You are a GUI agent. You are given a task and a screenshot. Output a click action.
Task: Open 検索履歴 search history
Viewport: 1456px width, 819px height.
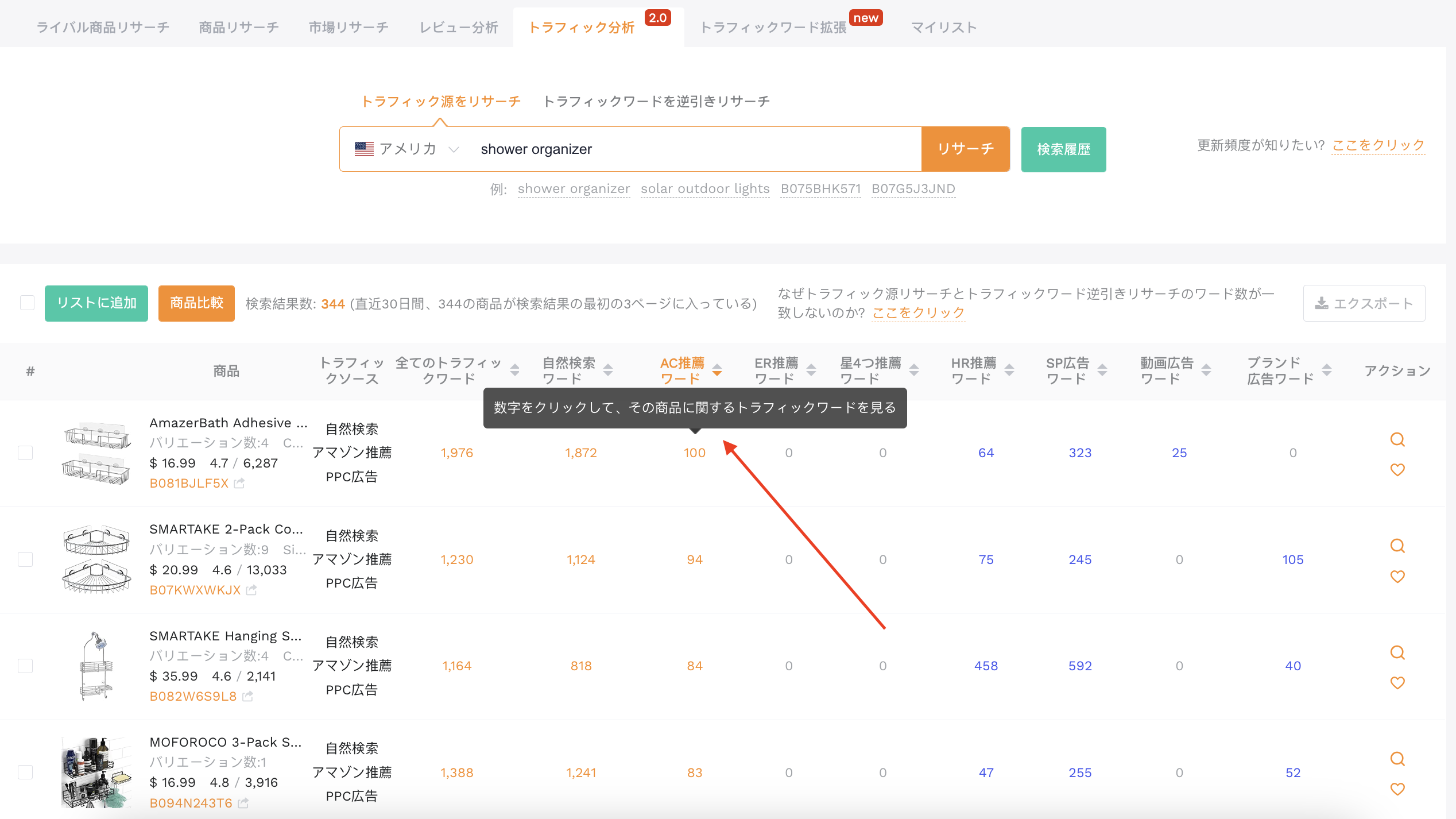(1063, 149)
